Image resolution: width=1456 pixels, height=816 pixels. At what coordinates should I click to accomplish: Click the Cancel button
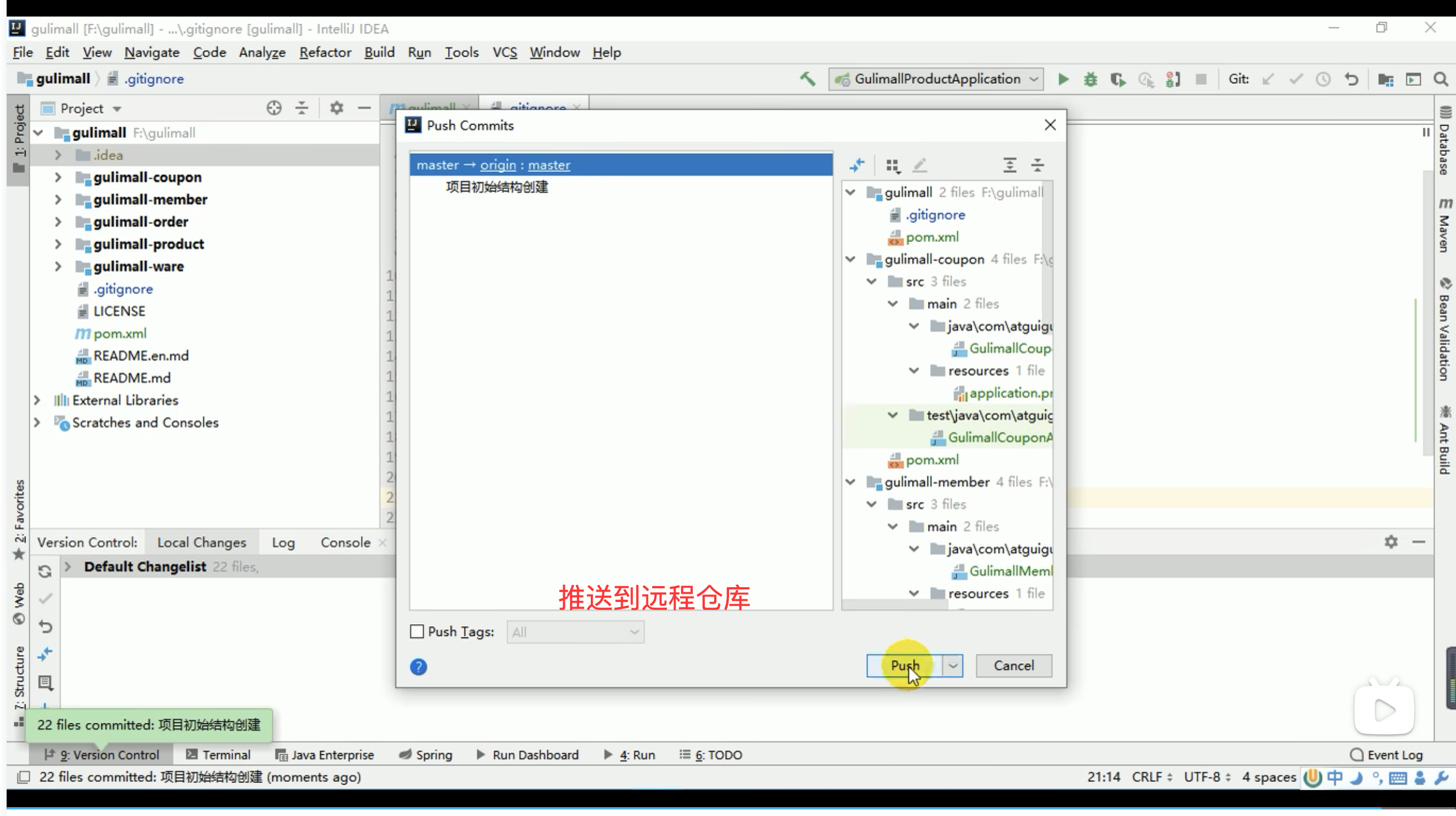[1013, 665]
